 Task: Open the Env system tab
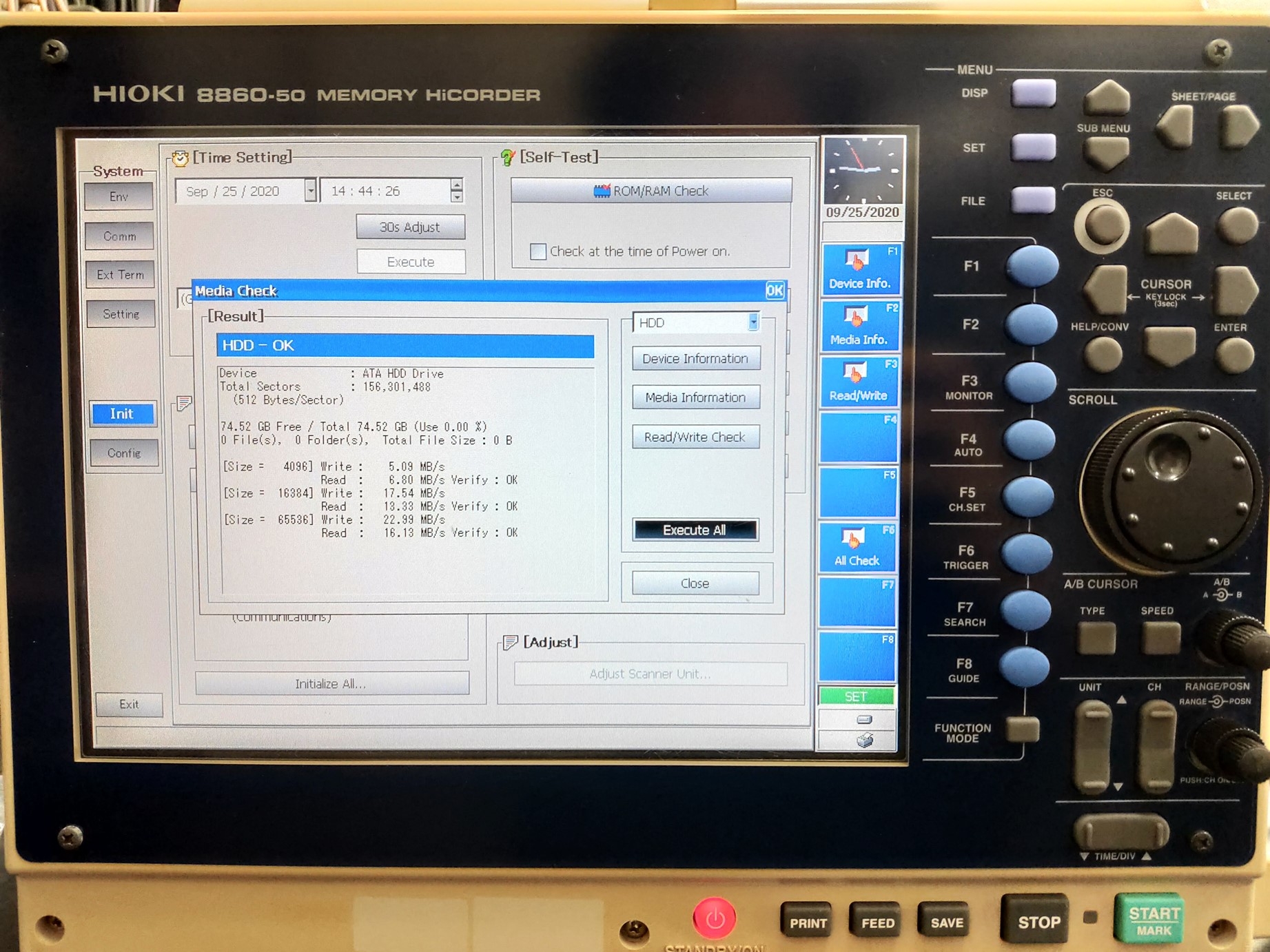[x=119, y=197]
